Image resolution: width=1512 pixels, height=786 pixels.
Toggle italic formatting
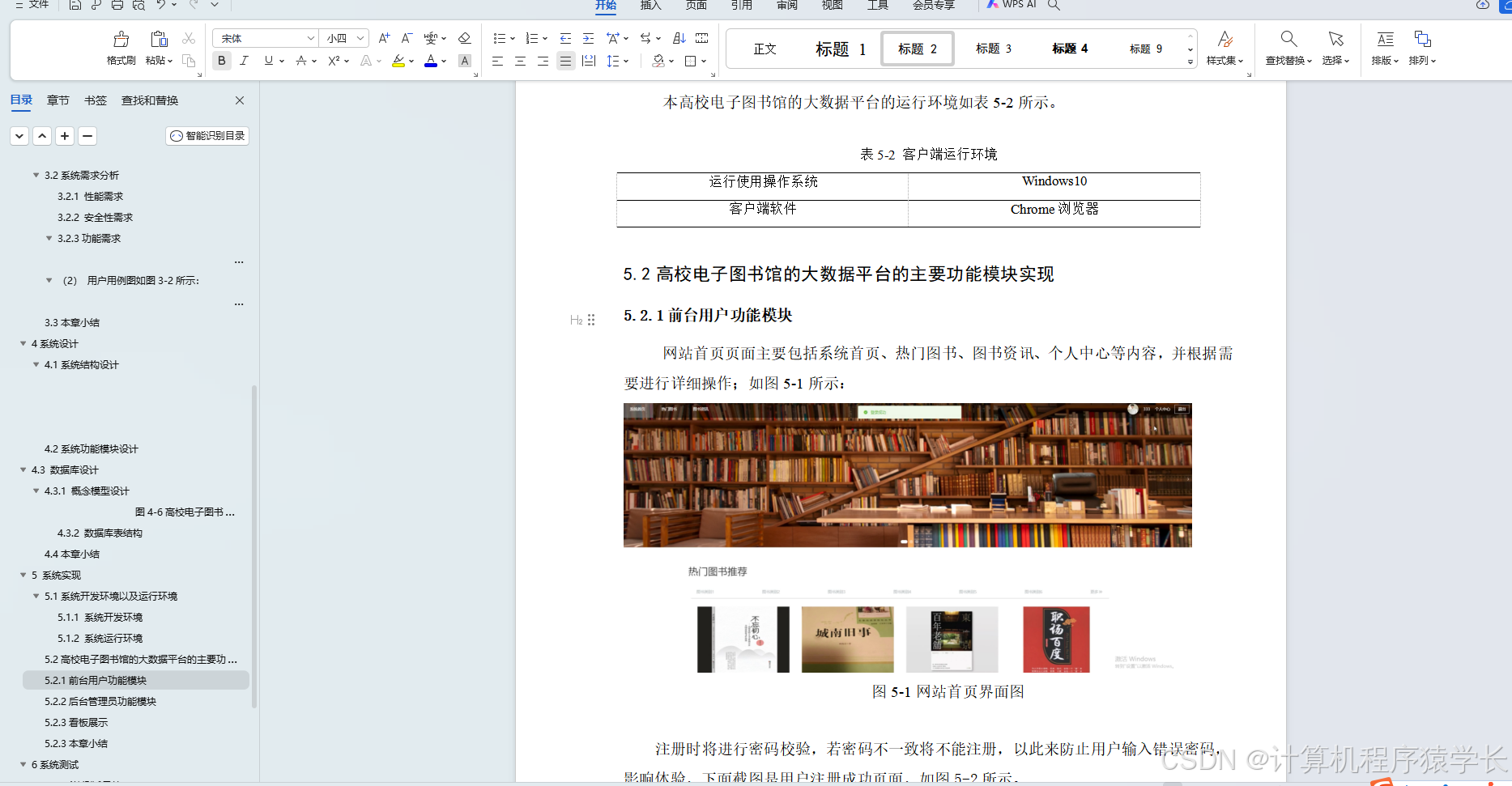[244, 61]
